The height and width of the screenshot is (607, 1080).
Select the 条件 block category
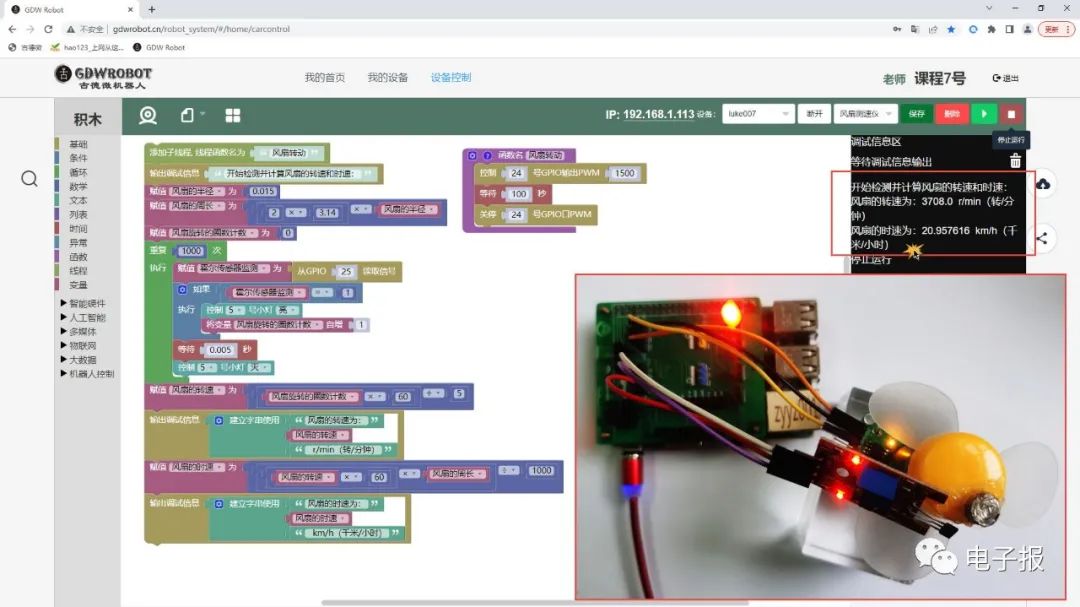click(78, 158)
